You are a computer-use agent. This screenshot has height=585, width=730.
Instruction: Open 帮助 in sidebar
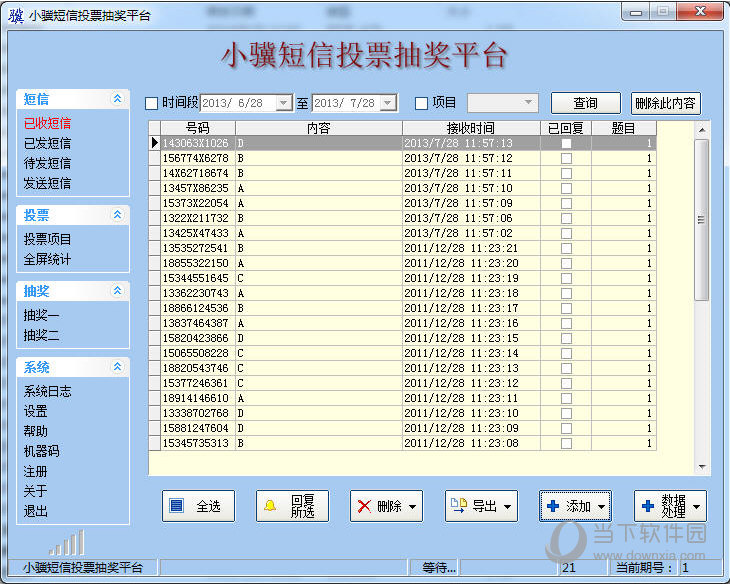tap(35, 431)
